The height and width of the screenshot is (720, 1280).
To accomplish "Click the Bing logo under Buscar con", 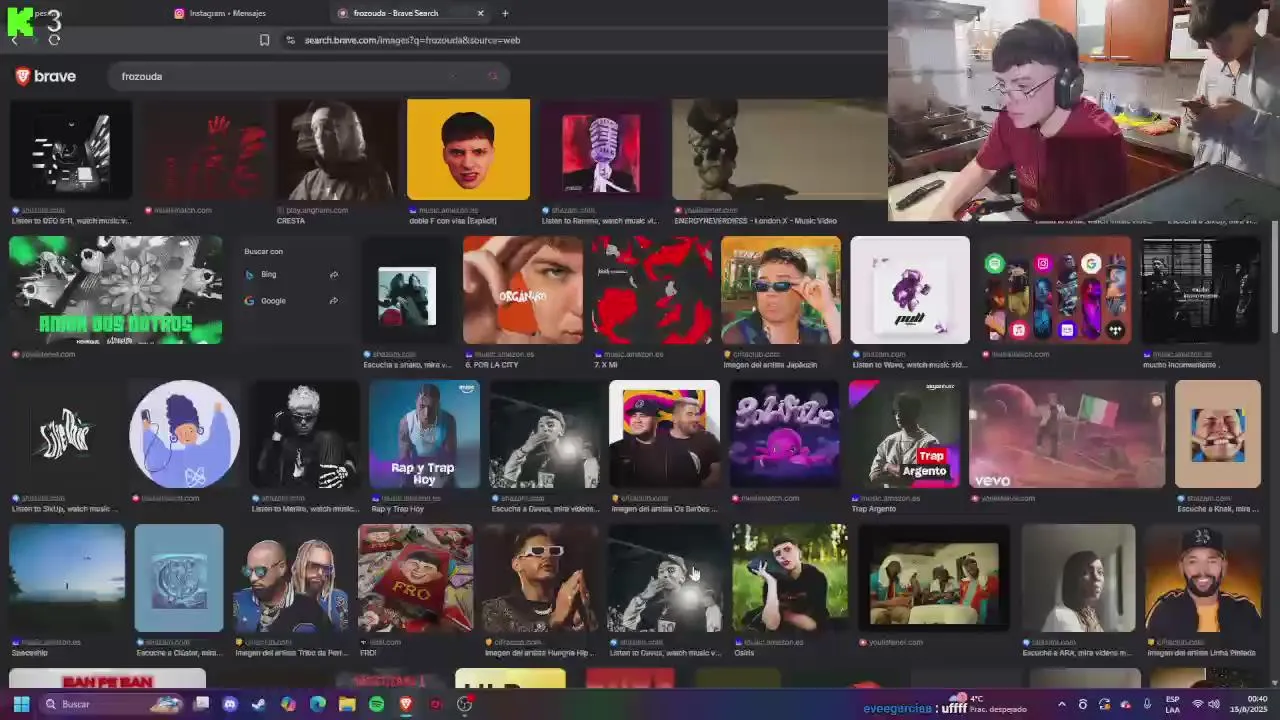I will pos(249,274).
